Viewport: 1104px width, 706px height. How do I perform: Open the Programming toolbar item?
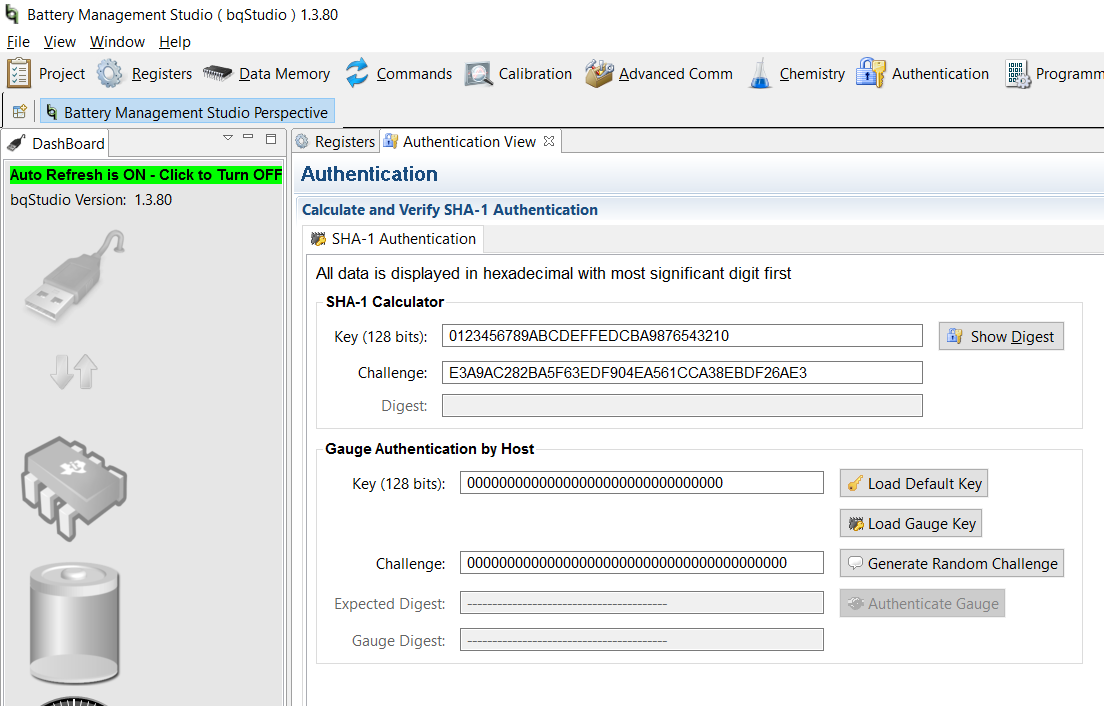[x=1054, y=74]
